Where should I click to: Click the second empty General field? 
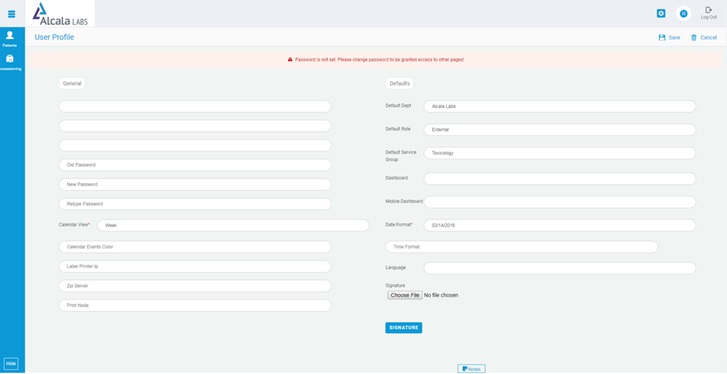tap(195, 126)
